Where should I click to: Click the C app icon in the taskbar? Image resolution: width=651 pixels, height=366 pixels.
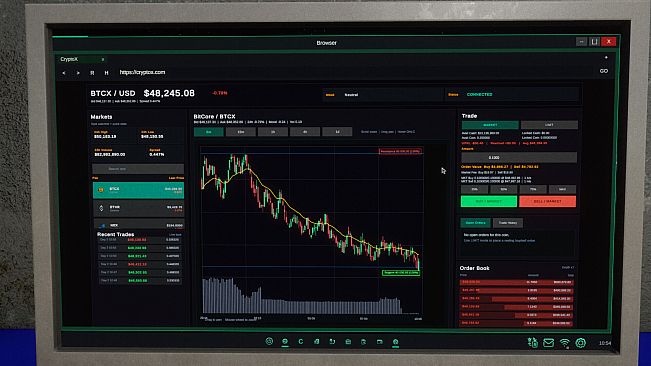pos(301,342)
